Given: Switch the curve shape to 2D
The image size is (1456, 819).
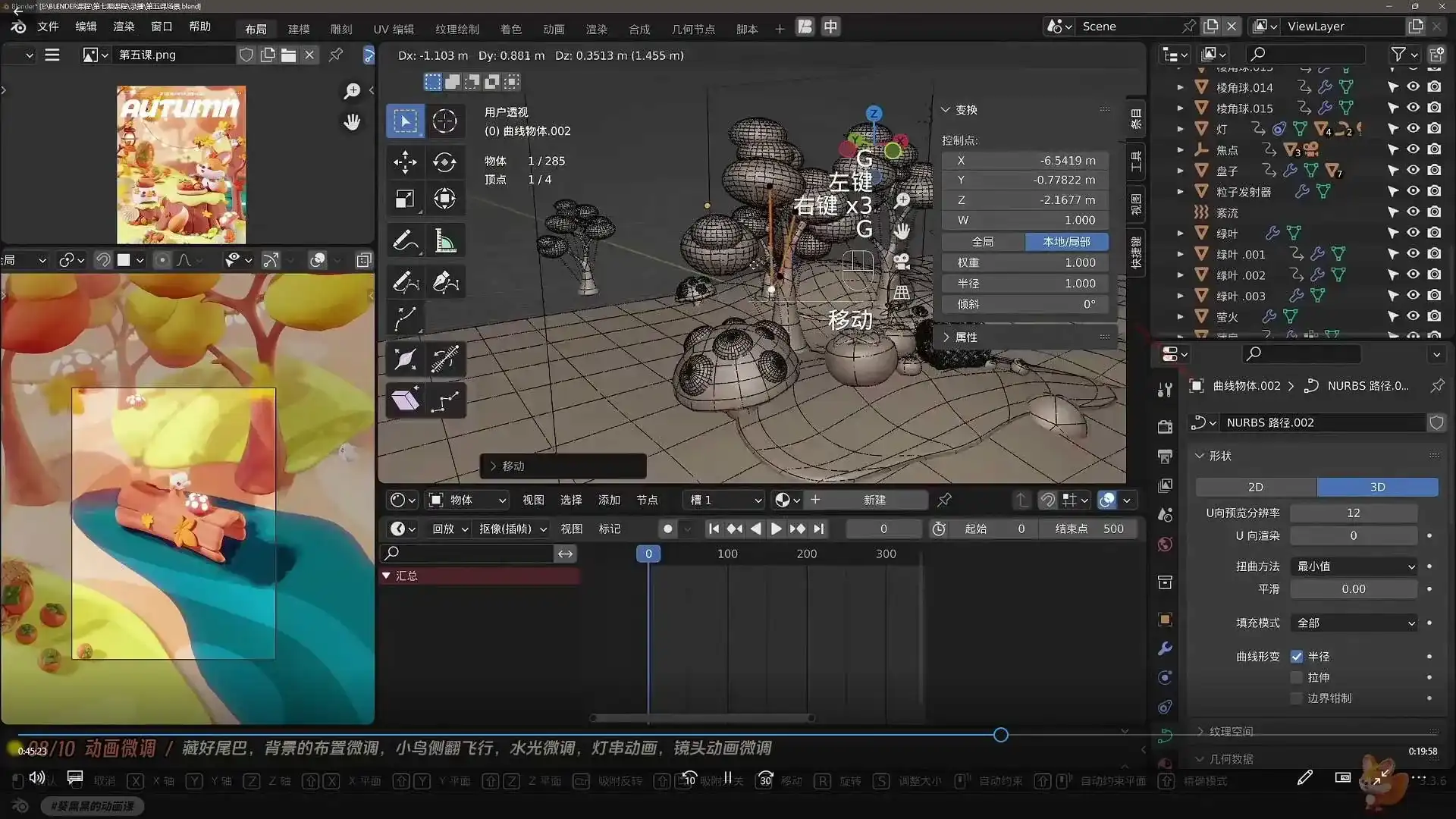Looking at the screenshot, I should [x=1255, y=487].
